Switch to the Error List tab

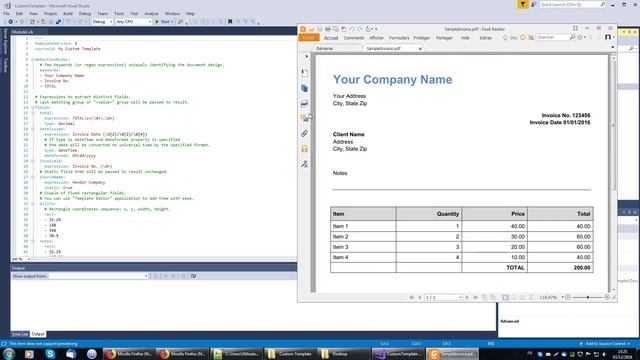pyautogui.click(x=20, y=334)
